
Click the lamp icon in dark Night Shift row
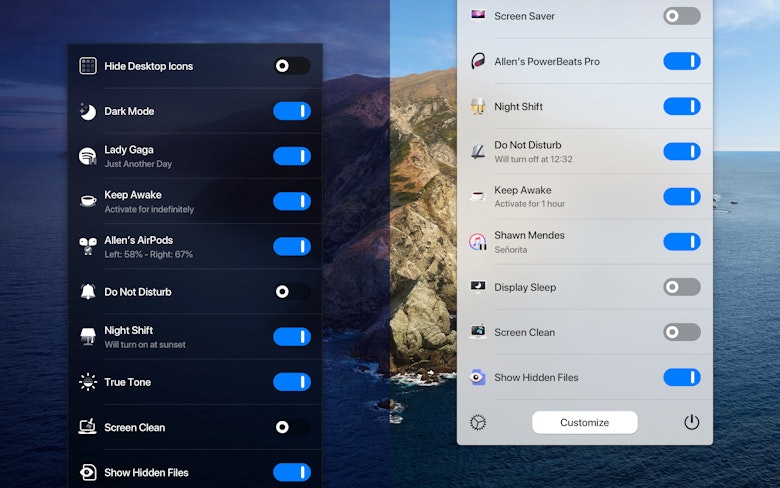[x=88, y=336]
